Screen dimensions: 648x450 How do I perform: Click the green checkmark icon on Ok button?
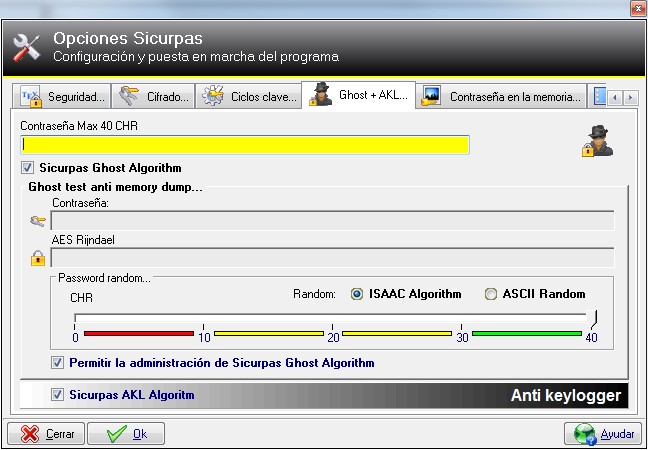pos(117,434)
